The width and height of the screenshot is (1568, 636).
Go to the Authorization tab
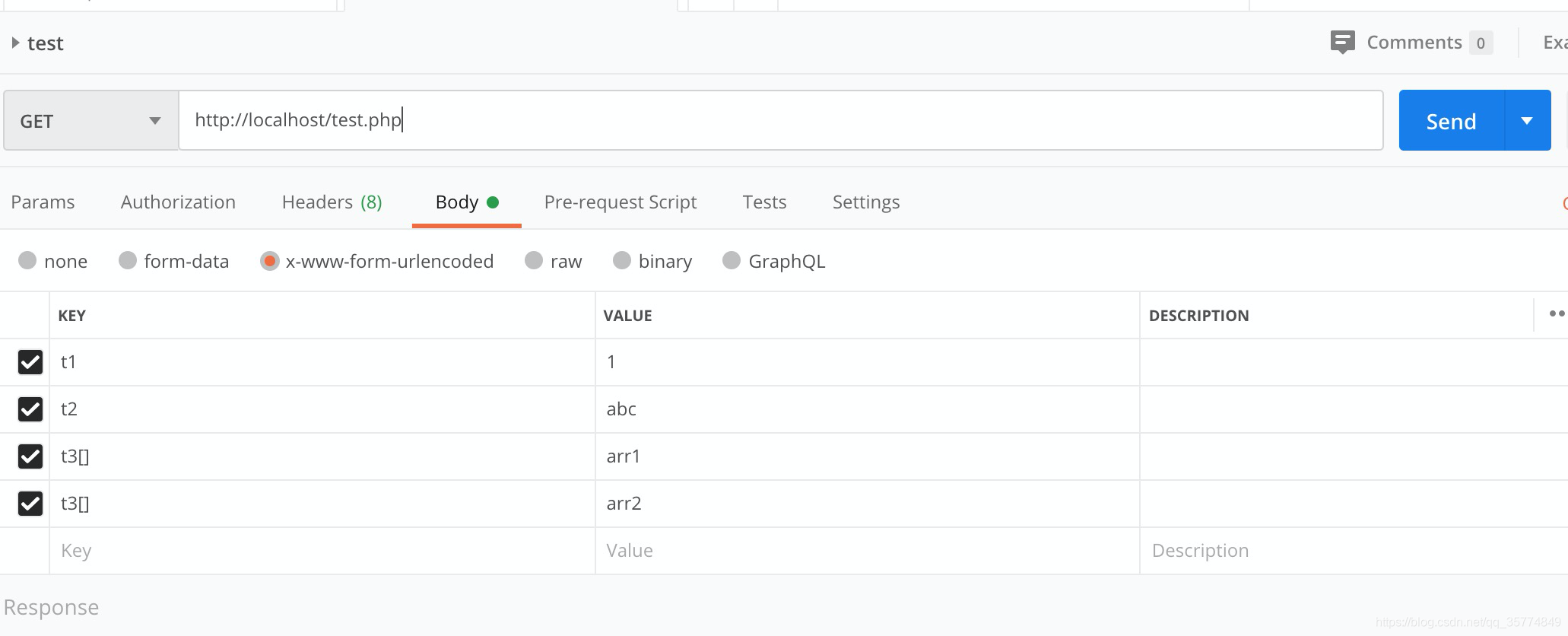tap(178, 202)
